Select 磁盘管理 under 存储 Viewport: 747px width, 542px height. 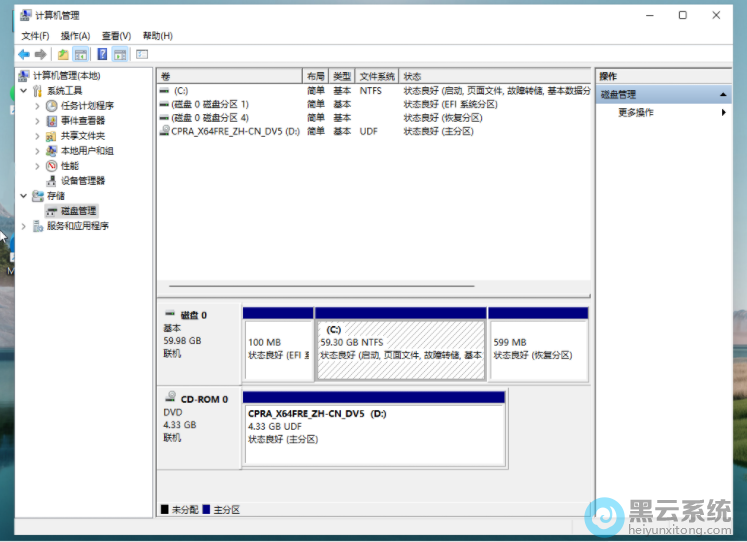tap(78, 211)
